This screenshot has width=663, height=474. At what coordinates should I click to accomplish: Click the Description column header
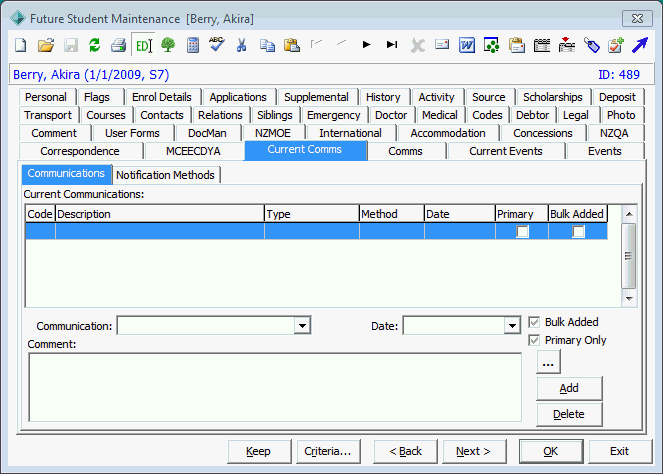[x=159, y=214]
